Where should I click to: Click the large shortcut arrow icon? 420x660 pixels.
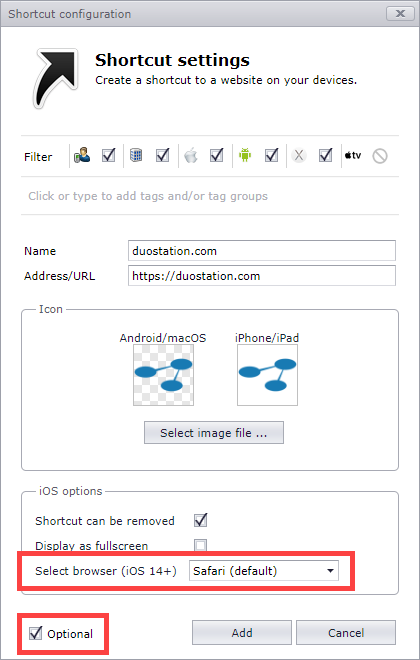click(56, 79)
